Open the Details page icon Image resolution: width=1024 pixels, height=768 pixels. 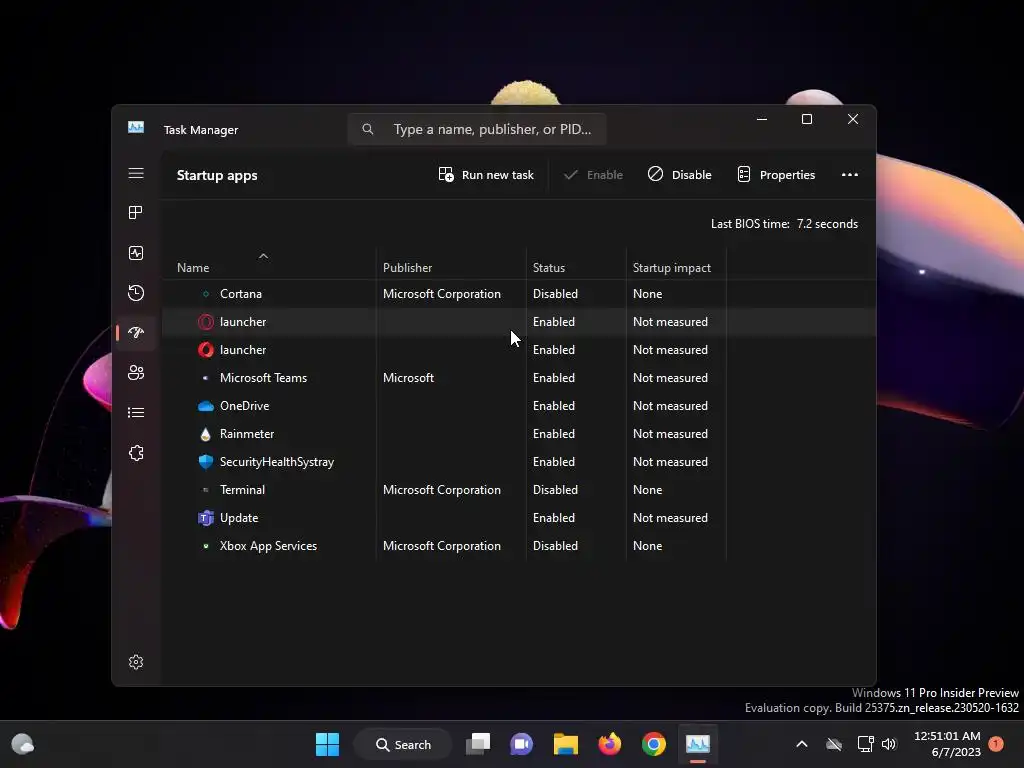(x=136, y=413)
